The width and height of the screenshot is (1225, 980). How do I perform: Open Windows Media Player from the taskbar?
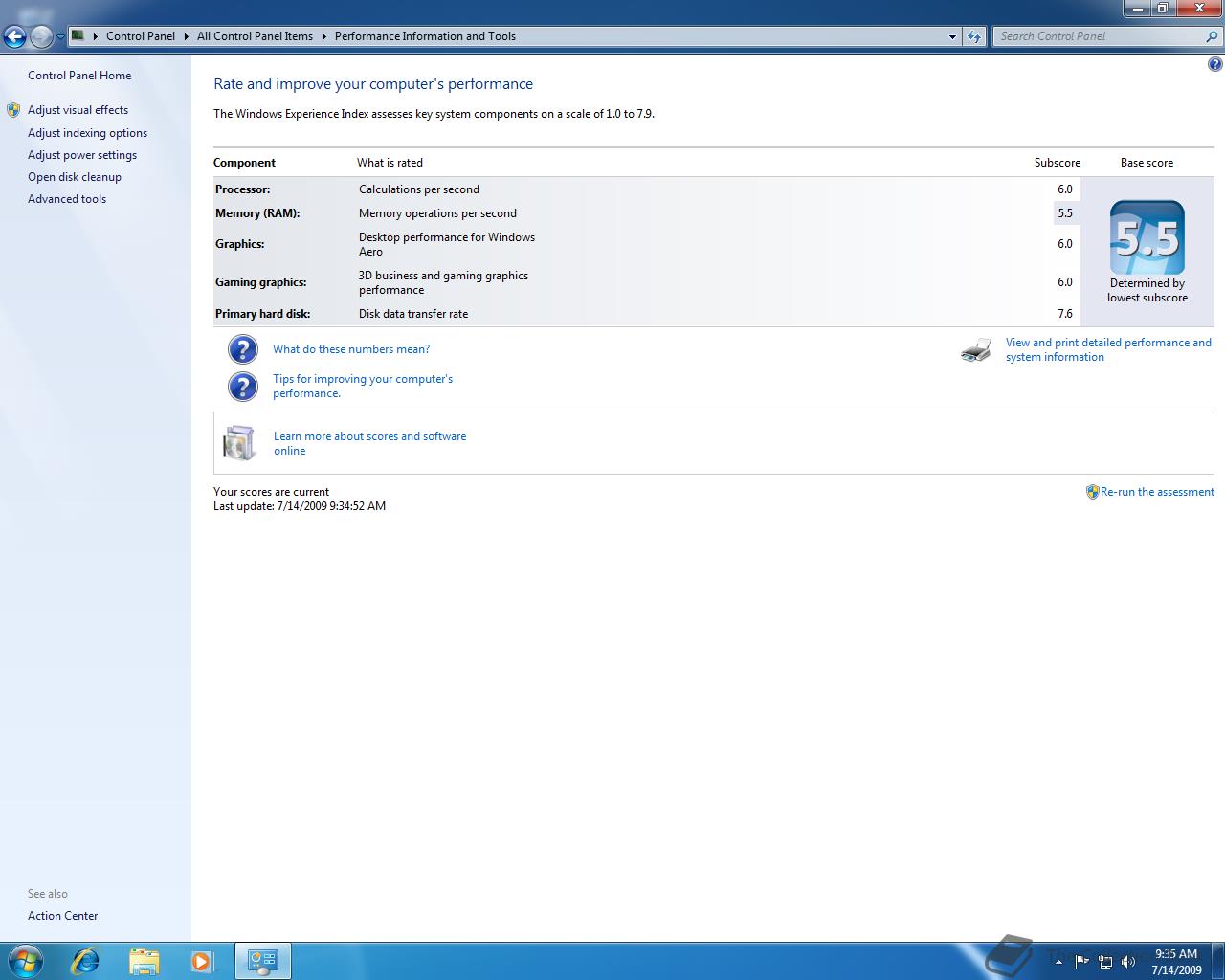click(x=202, y=961)
